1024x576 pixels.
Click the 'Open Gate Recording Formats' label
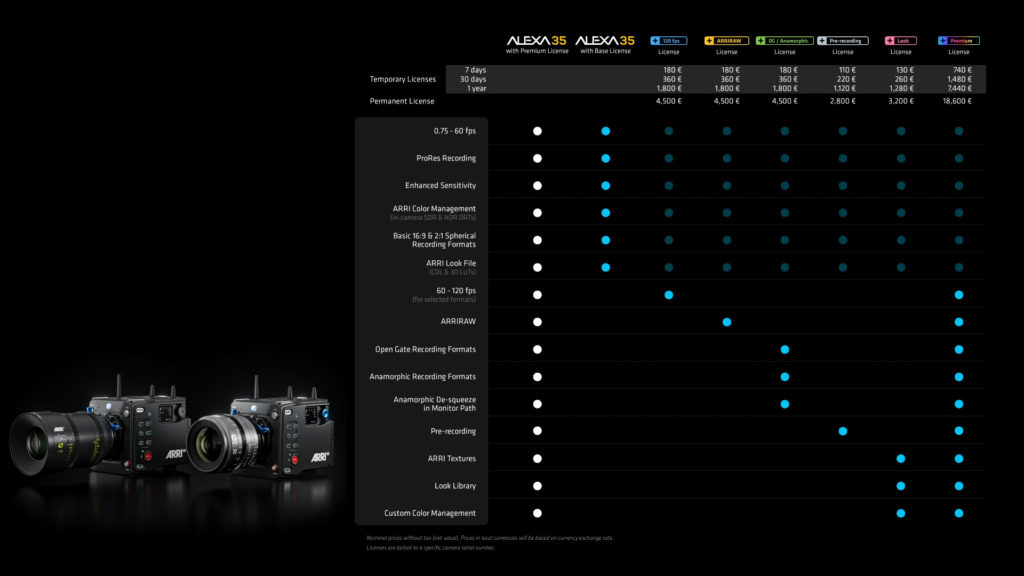pos(425,349)
